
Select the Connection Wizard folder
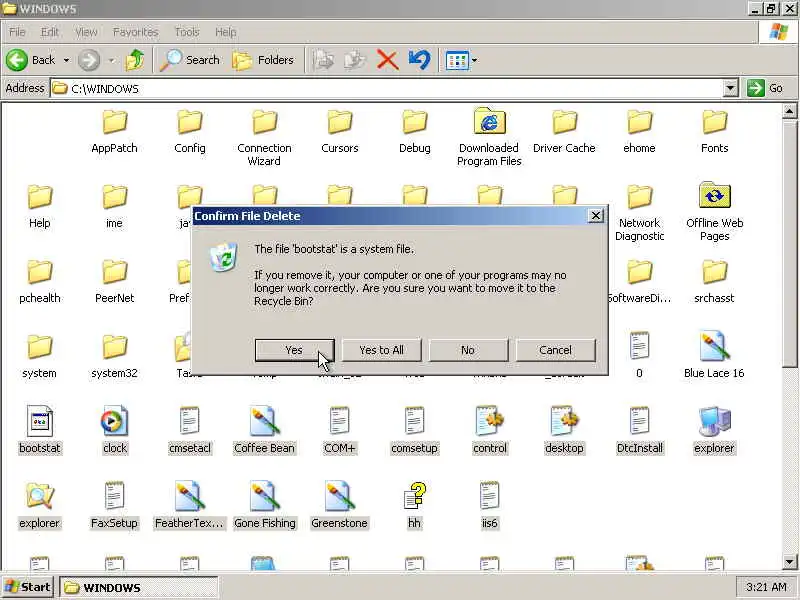click(x=264, y=139)
